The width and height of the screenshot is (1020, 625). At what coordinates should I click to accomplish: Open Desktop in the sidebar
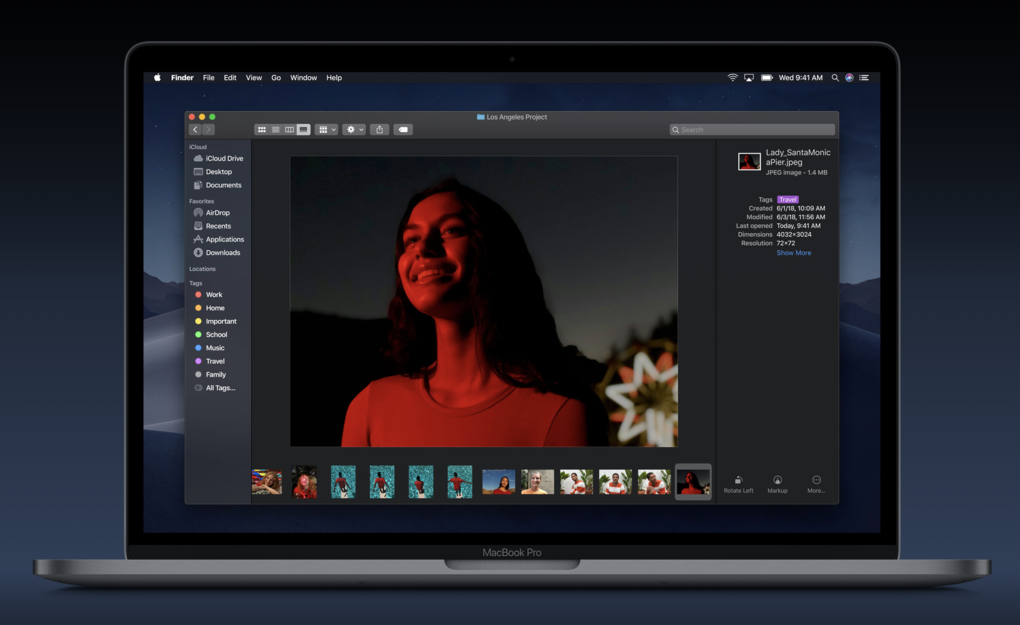click(213, 172)
